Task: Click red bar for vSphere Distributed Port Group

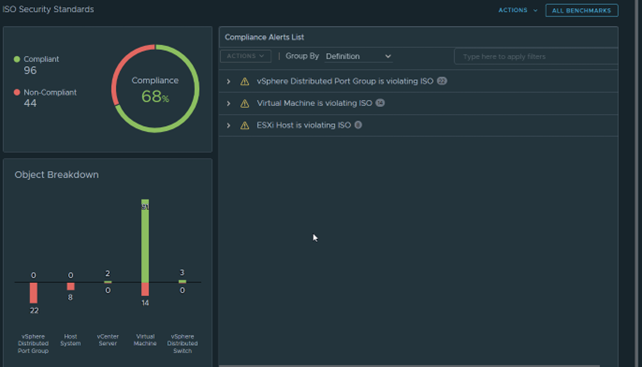Action: click(x=34, y=293)
